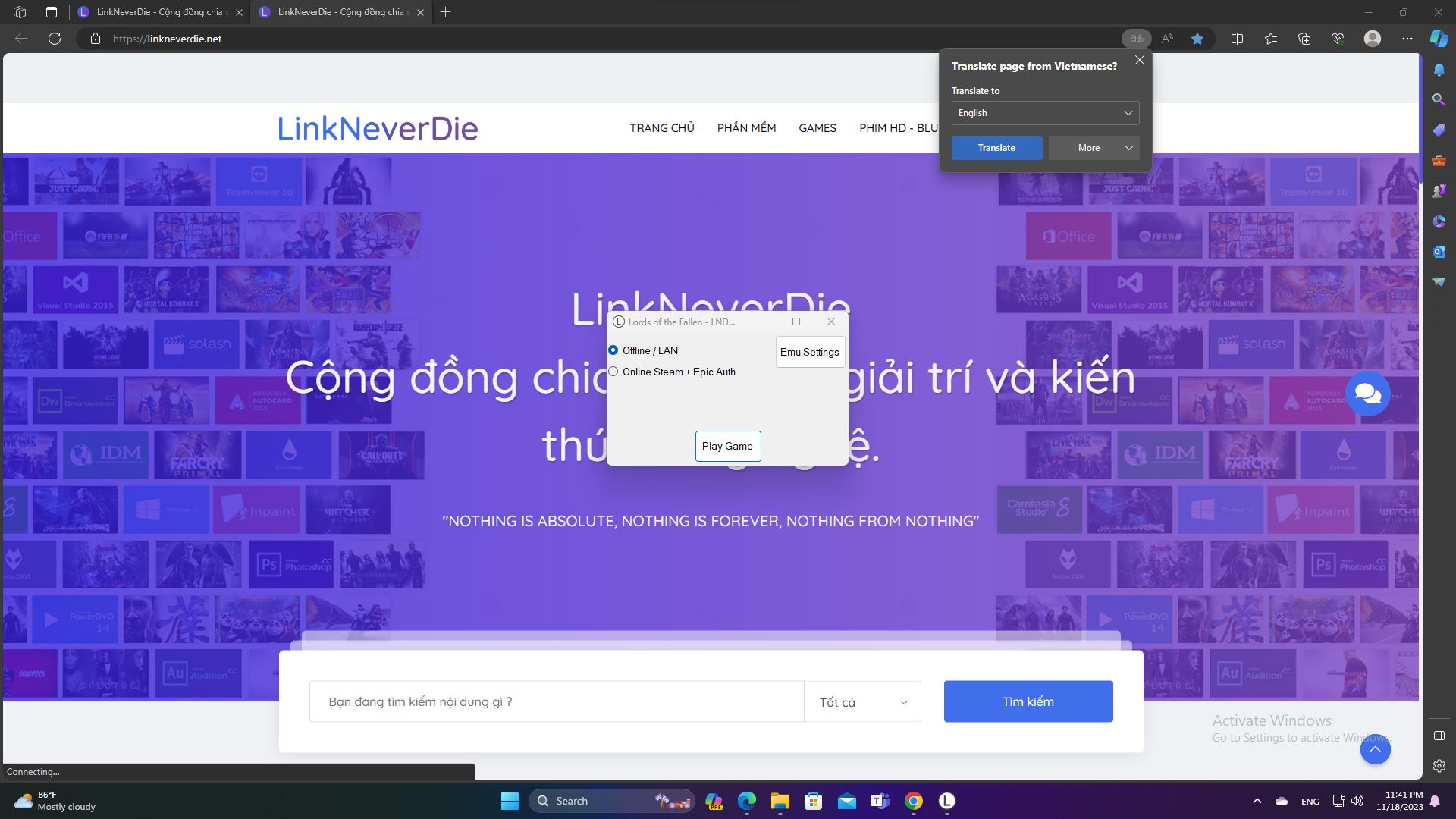The width and height of the screenshot is (1456, 819).
Task: Click the address bar URL linkneverdie.net
Action: [167, 39]
